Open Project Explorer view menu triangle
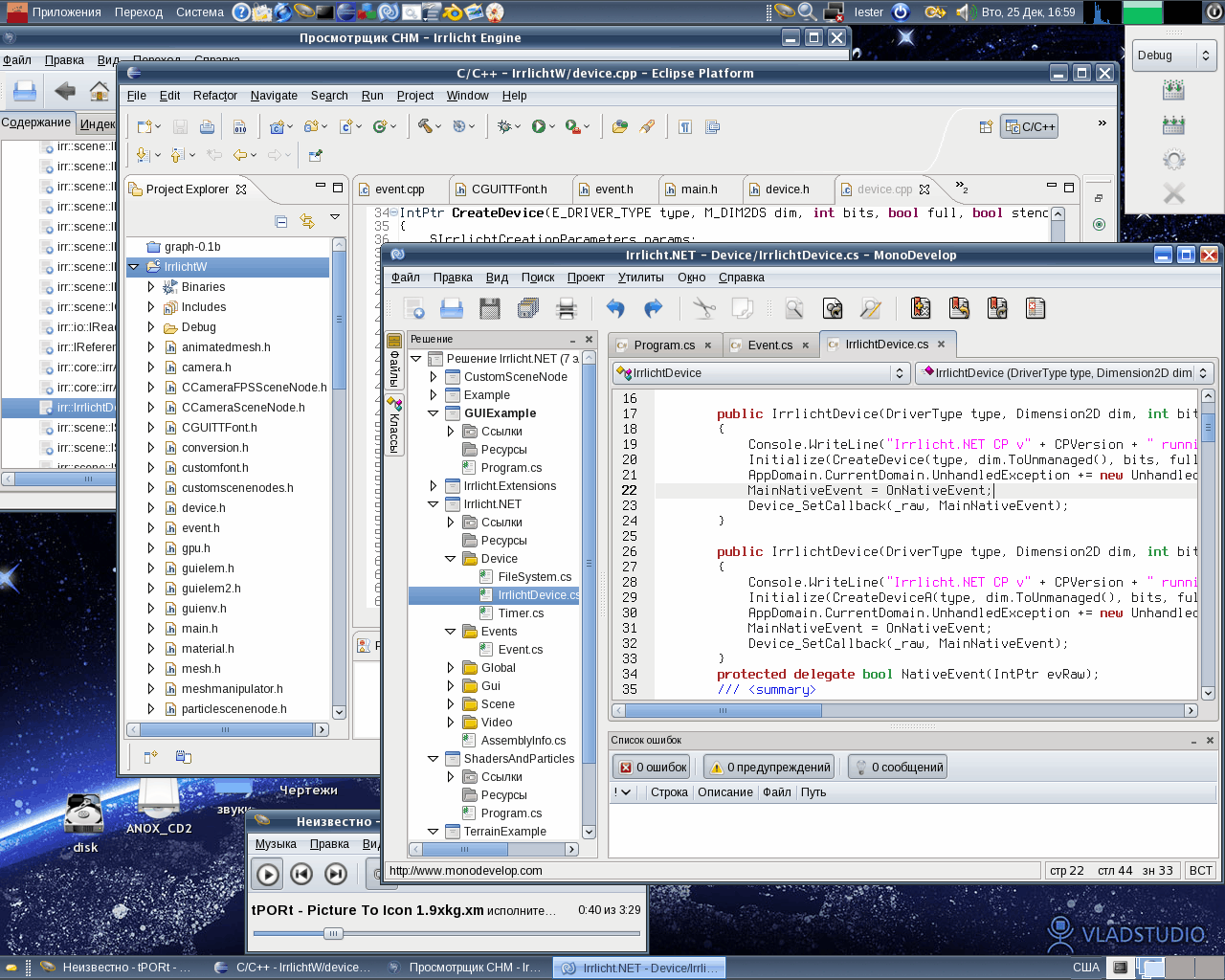Viewport: 1225px width, 980px height. 335,217
